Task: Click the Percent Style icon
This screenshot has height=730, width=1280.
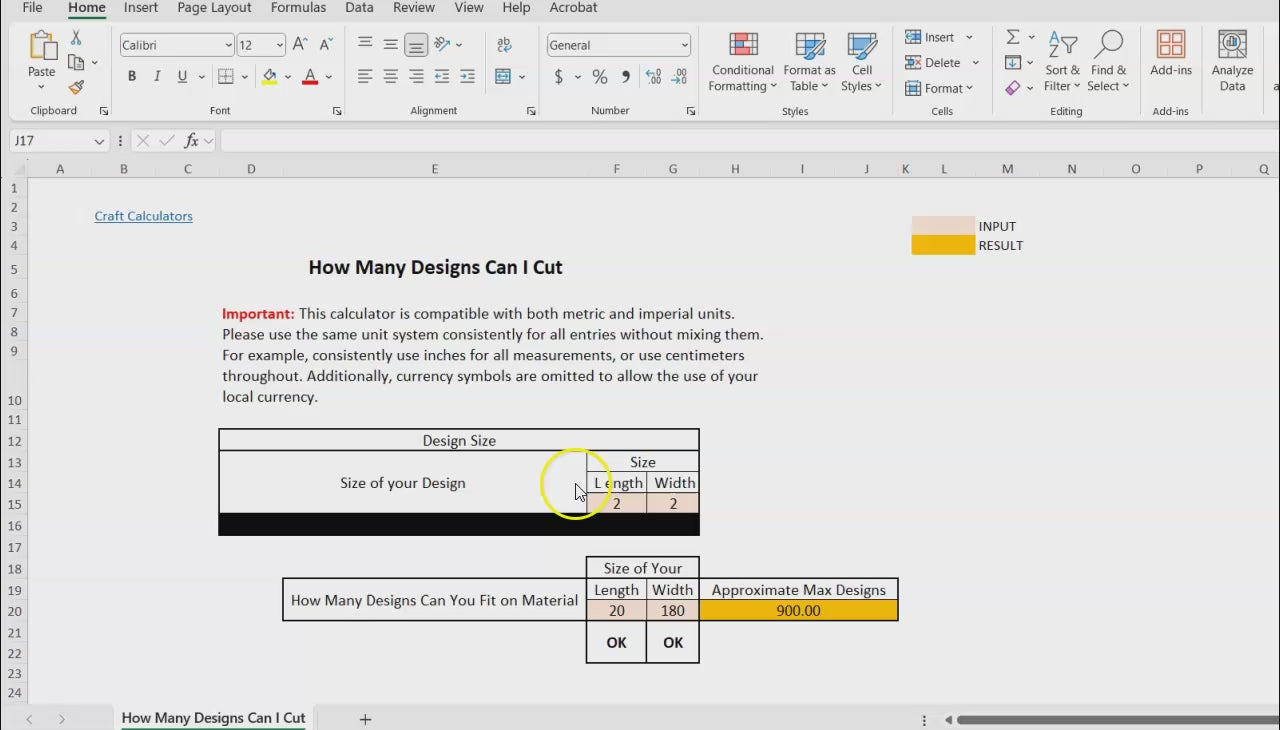Action: point(600,77)
